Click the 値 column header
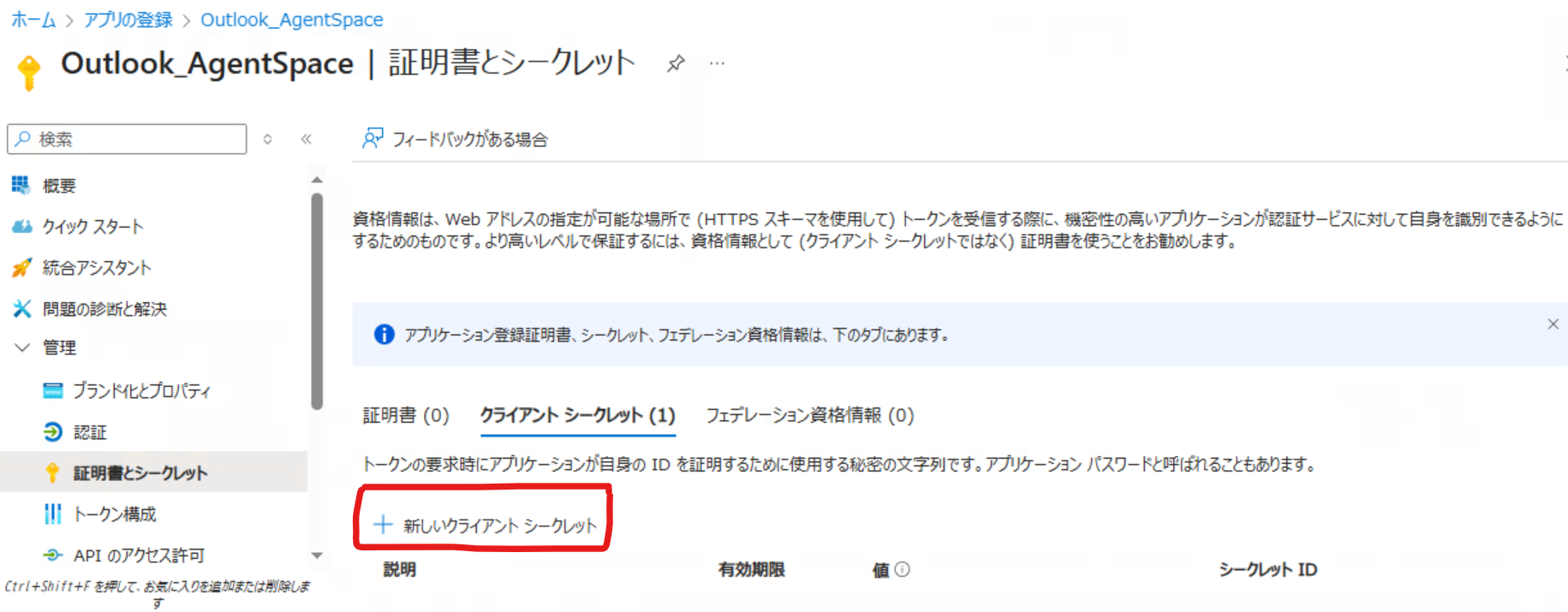1568x612 pixels. (880, 570)
